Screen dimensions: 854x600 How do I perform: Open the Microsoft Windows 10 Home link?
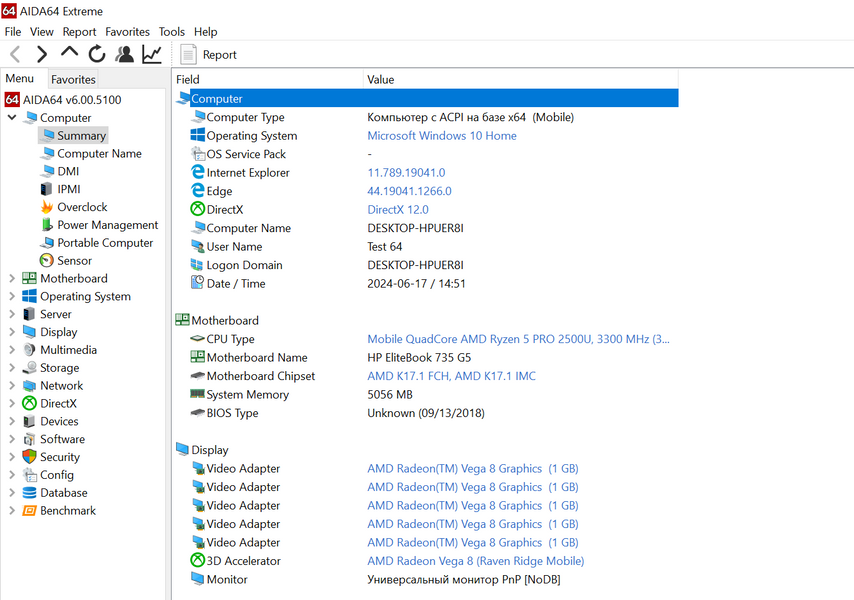[442, 136]
